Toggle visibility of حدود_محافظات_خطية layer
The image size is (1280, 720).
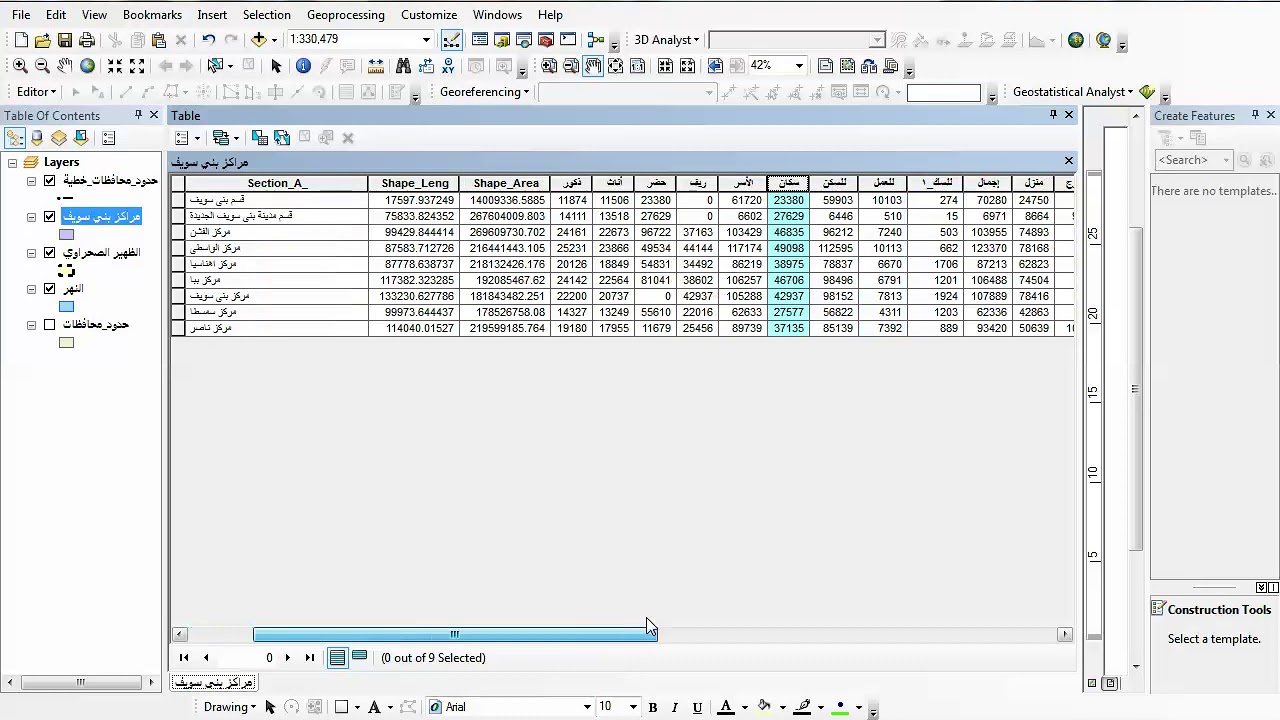click(49, 181)
